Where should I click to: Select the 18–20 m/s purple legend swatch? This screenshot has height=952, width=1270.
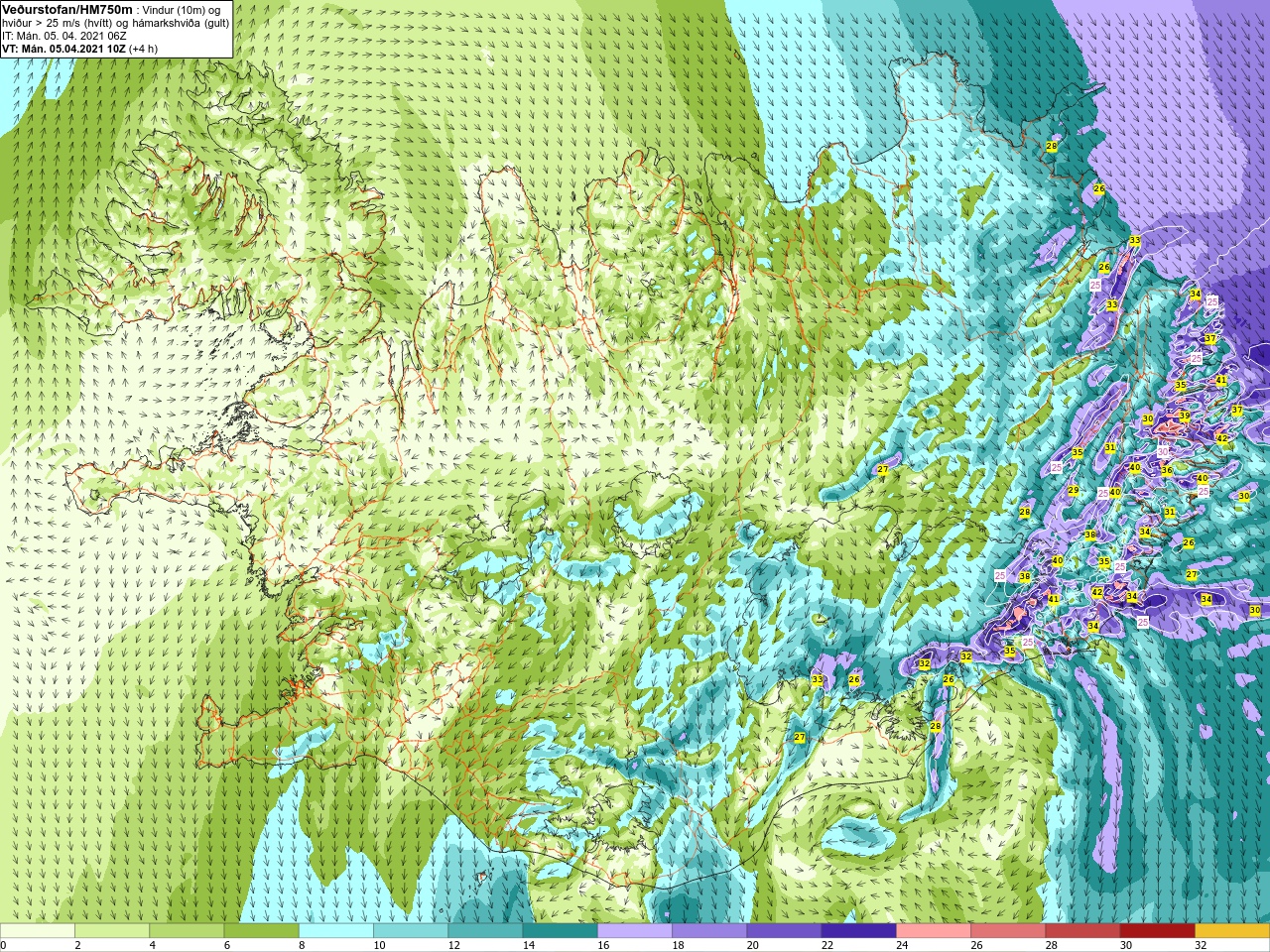tap(709, 931)
